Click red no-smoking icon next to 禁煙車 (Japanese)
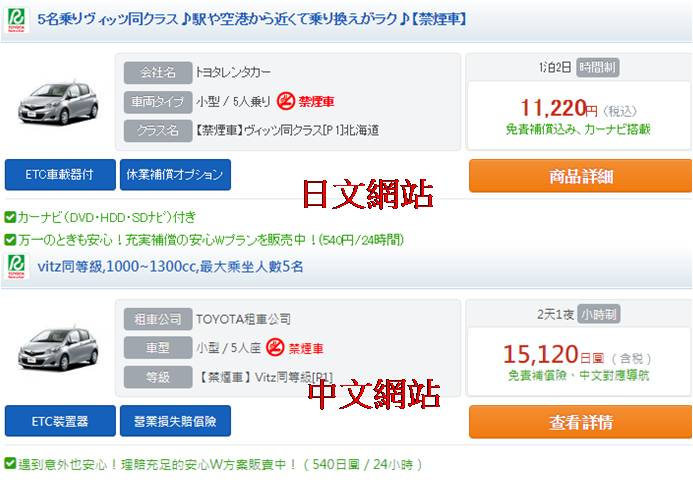Screen dimensions: 693x482 (x=286, y=101)
